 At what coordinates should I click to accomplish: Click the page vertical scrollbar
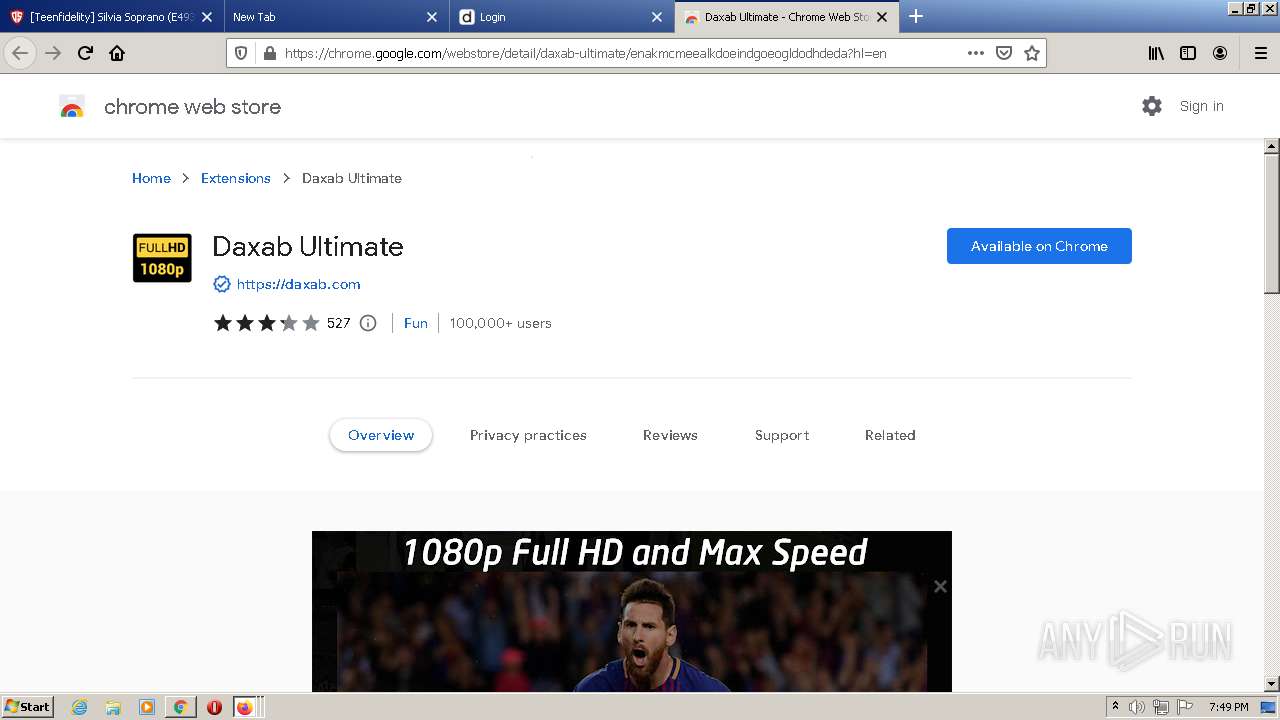pyautogui.click(x=1272, y=224)
